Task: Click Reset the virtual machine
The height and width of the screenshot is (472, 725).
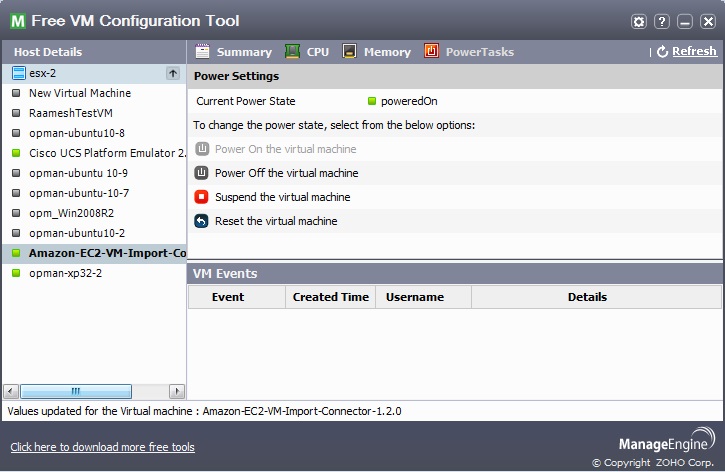Action: 276,221
